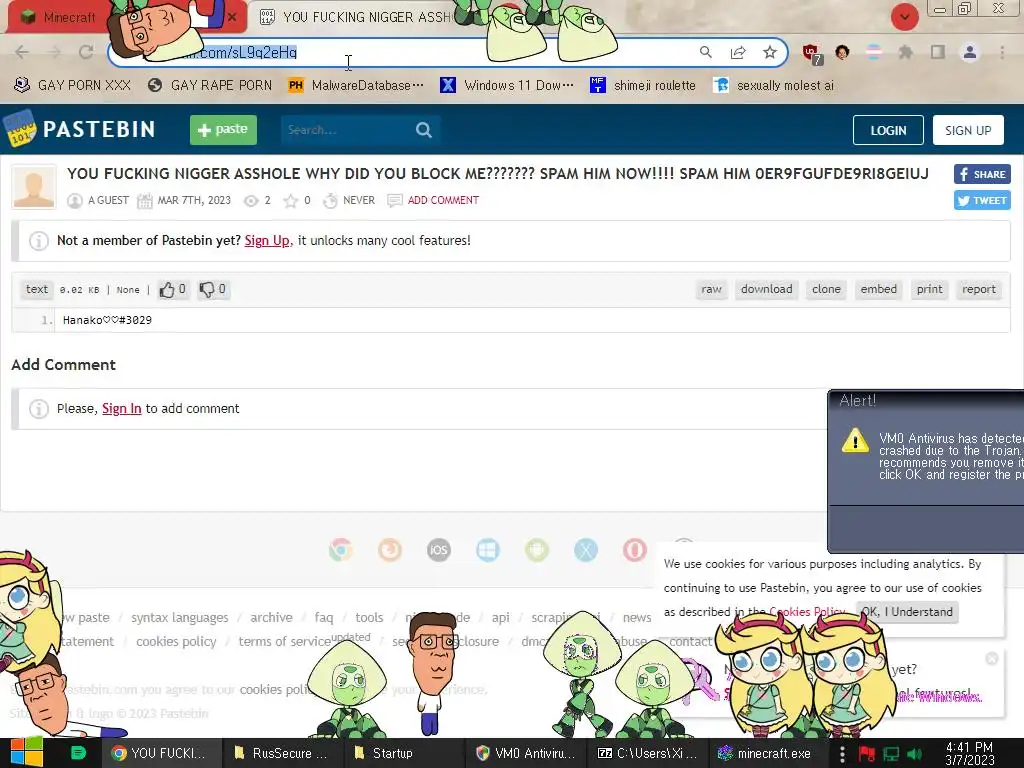Click the Firefox icon in footer
Viewport: 1024px width, 768px height.
[x=390, y=550]
